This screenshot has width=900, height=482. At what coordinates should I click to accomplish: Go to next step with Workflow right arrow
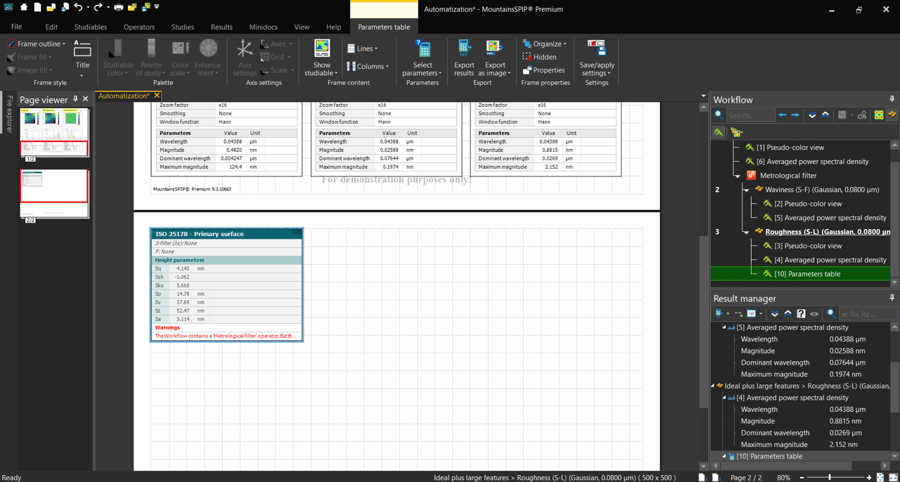coord(796,115)
